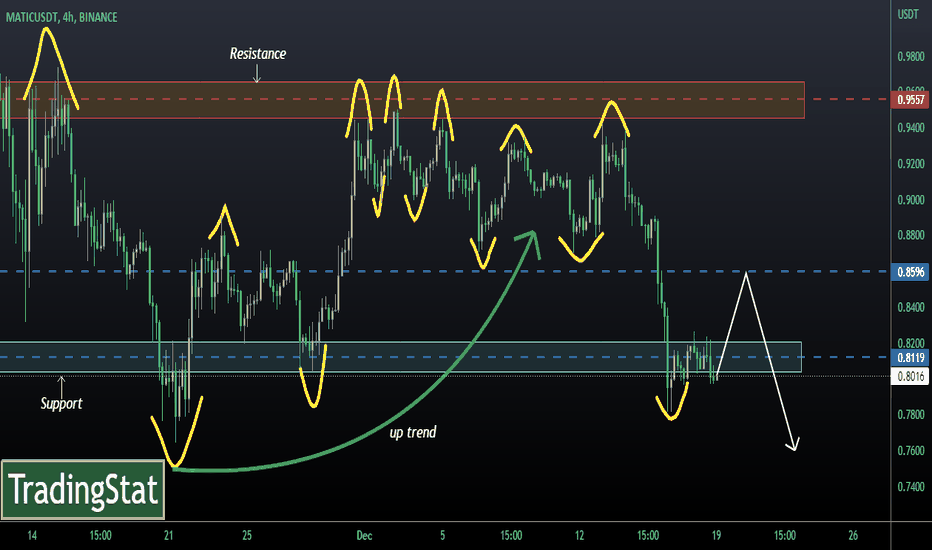Image resolution: width=932 pixels, height=550 pixels.
Task: Click the 5 date label on time axis
Action: (442, 535)
